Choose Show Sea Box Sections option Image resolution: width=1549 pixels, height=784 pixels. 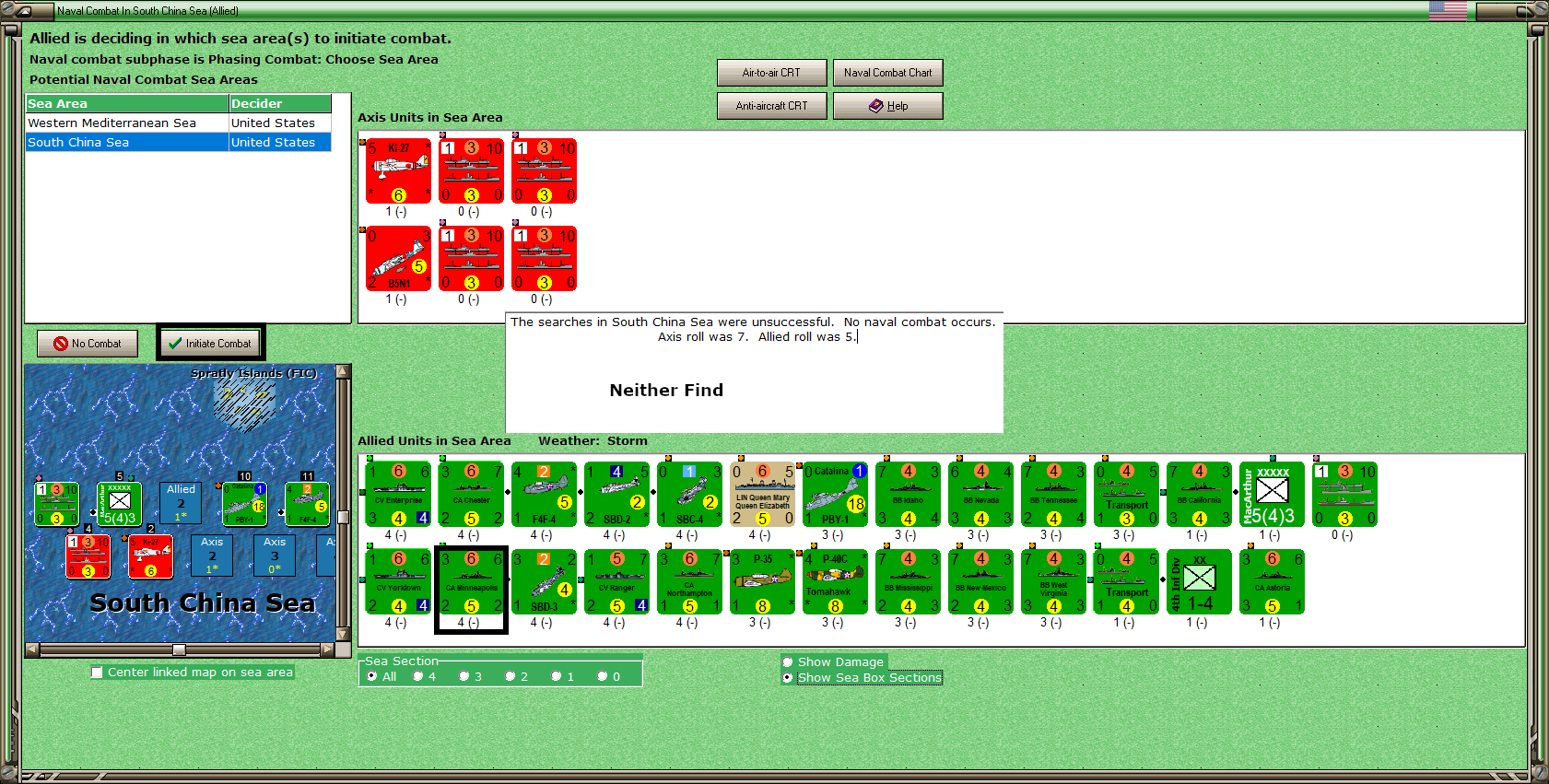point(788,677)
